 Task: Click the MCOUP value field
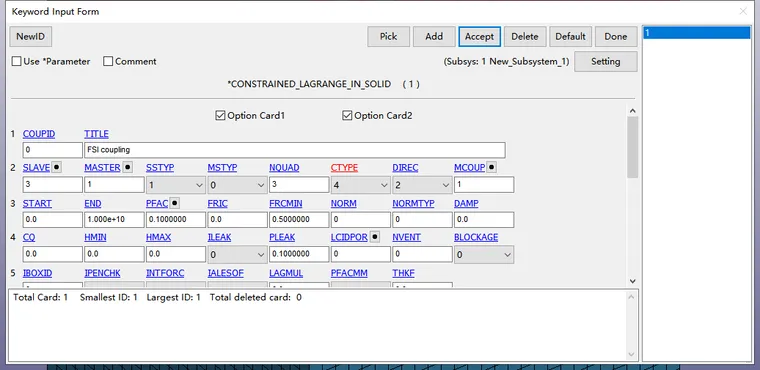click(484, 185)
